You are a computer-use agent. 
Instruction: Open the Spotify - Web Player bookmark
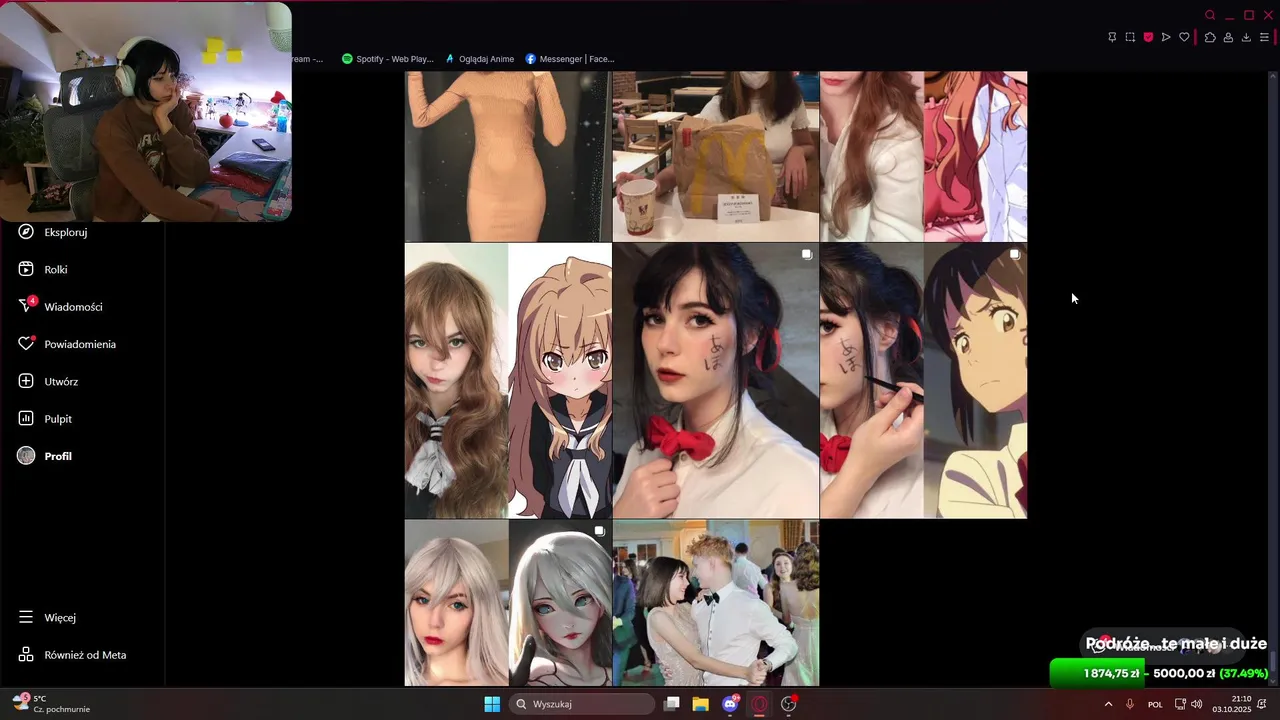(387, 59)
